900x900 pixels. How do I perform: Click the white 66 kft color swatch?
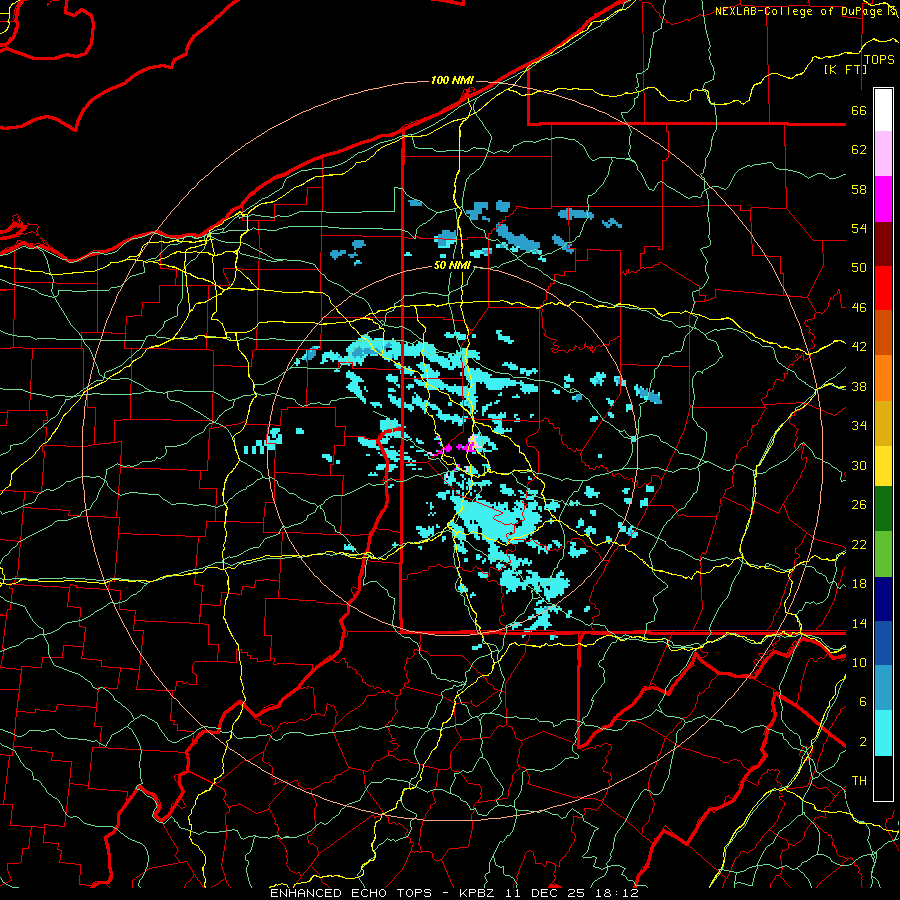(883, 110)
